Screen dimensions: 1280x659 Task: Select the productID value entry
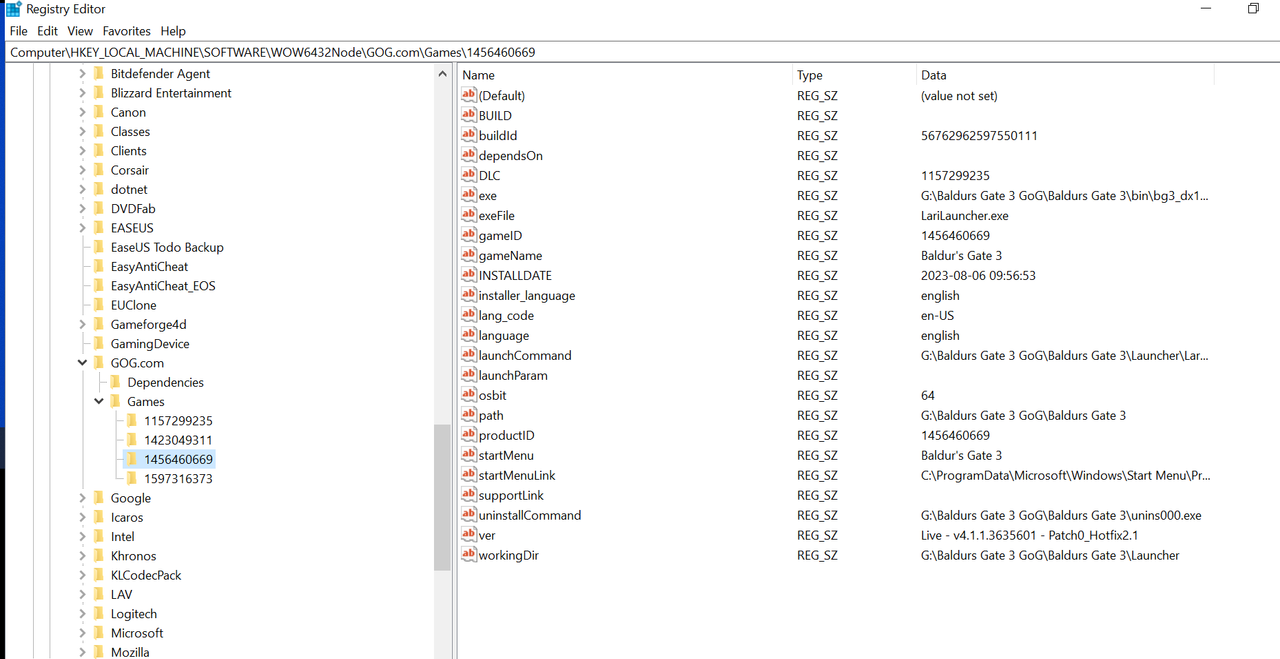(x=506, y=435)
